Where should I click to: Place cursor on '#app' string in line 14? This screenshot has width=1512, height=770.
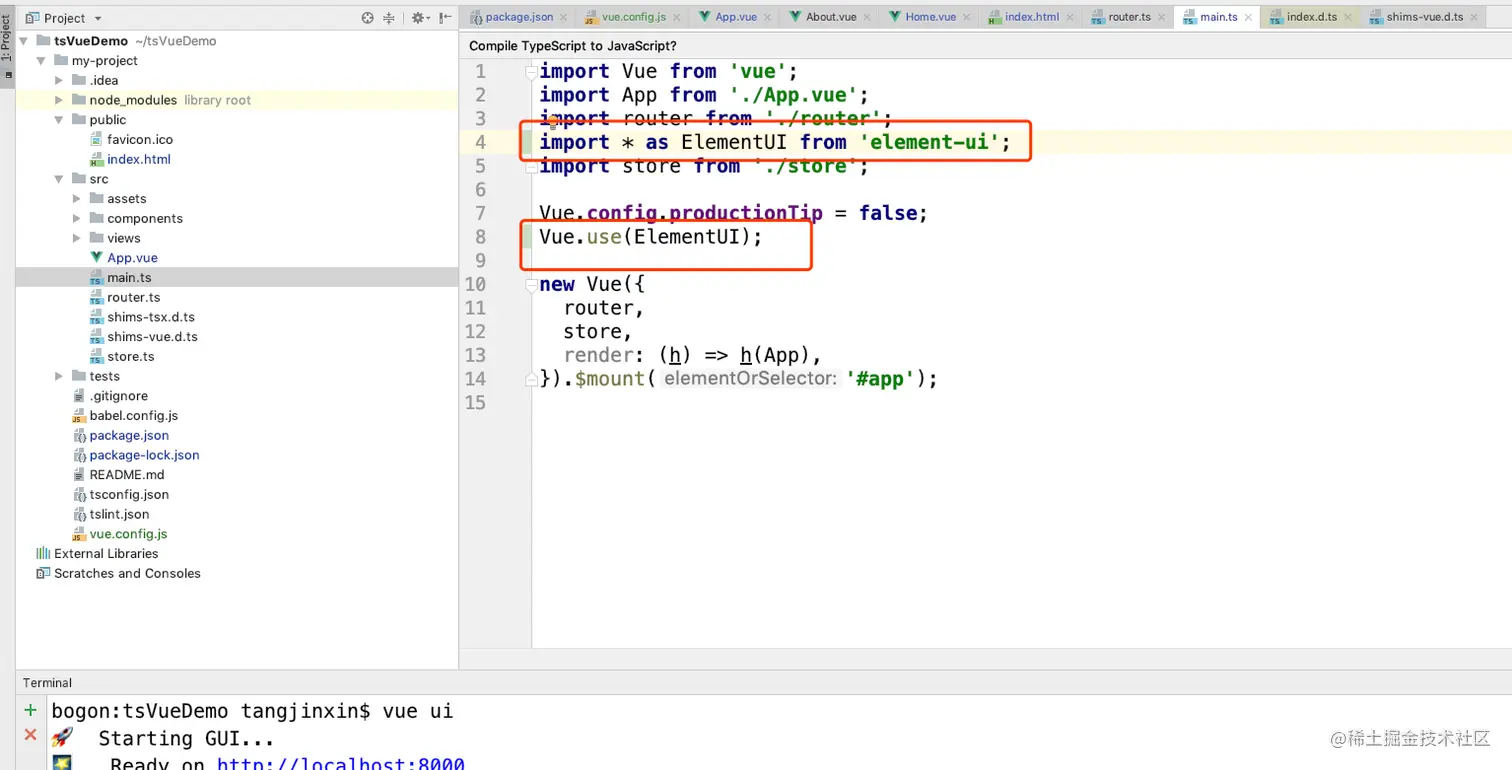coord(880,379)
